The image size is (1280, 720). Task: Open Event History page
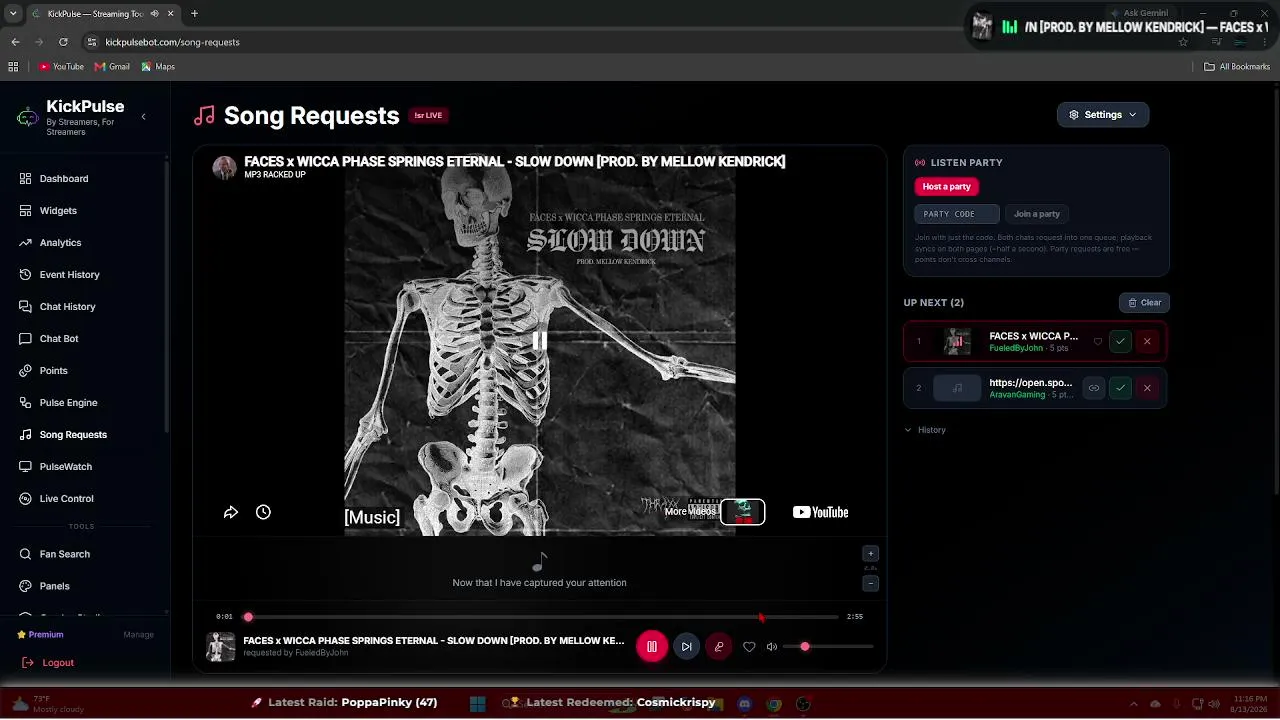[69, 275]
